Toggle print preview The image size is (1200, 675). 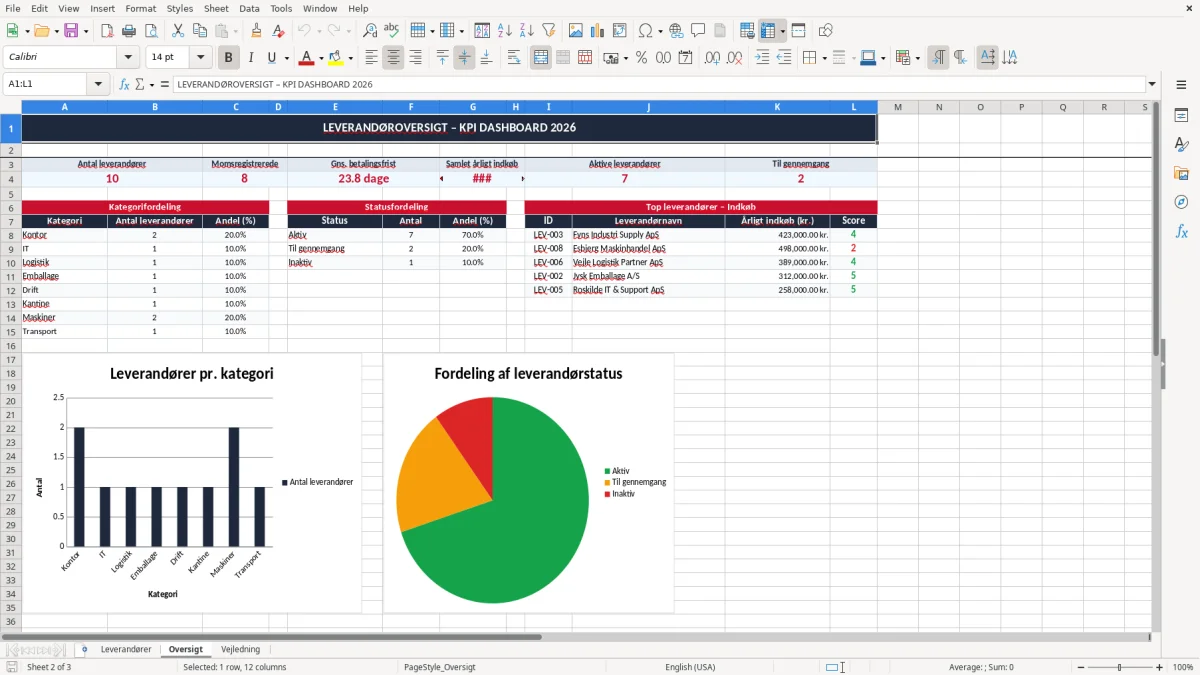[x=149, y=31]
